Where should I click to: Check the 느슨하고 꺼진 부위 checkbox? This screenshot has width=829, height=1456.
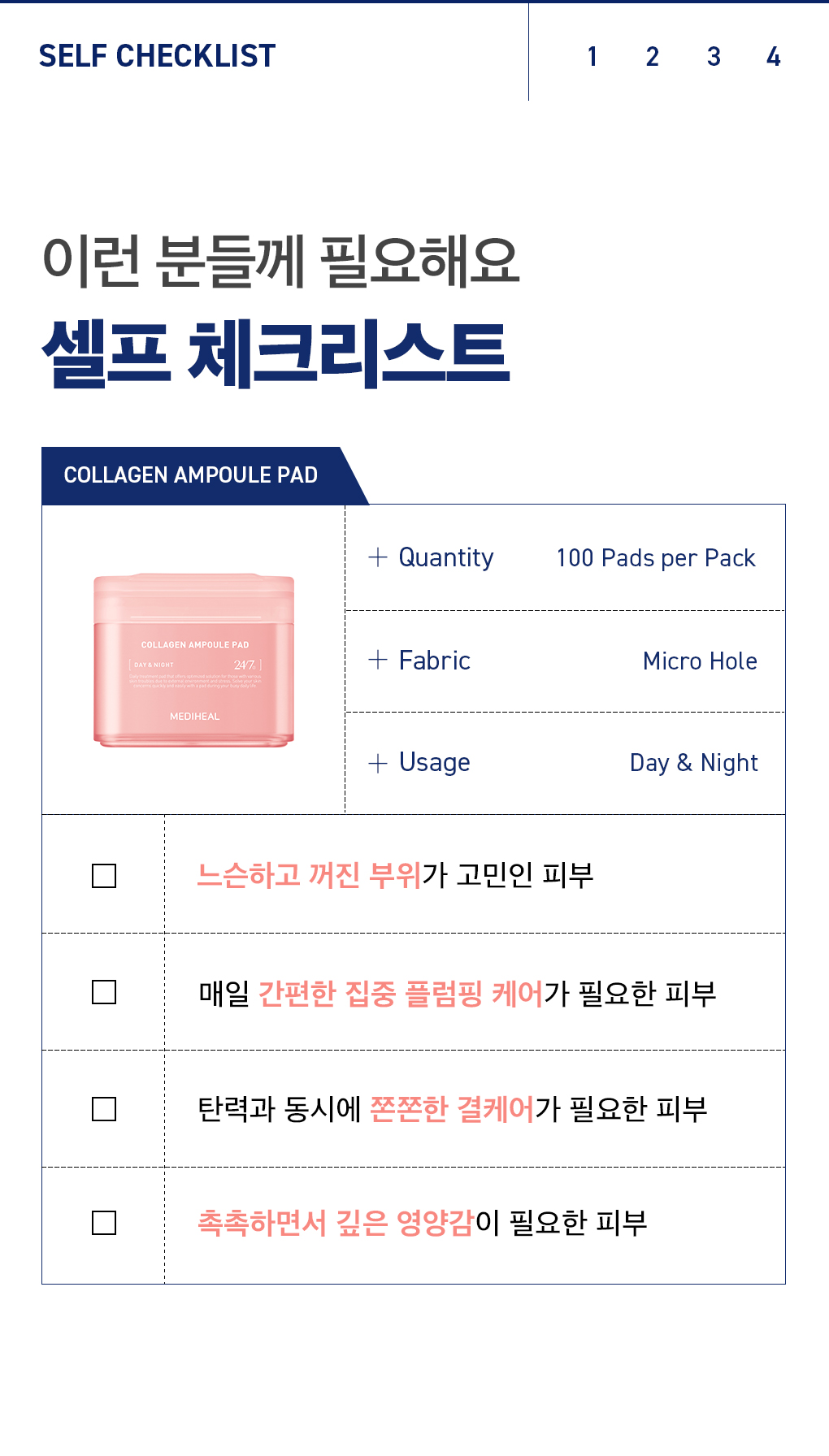click(104, 876)
